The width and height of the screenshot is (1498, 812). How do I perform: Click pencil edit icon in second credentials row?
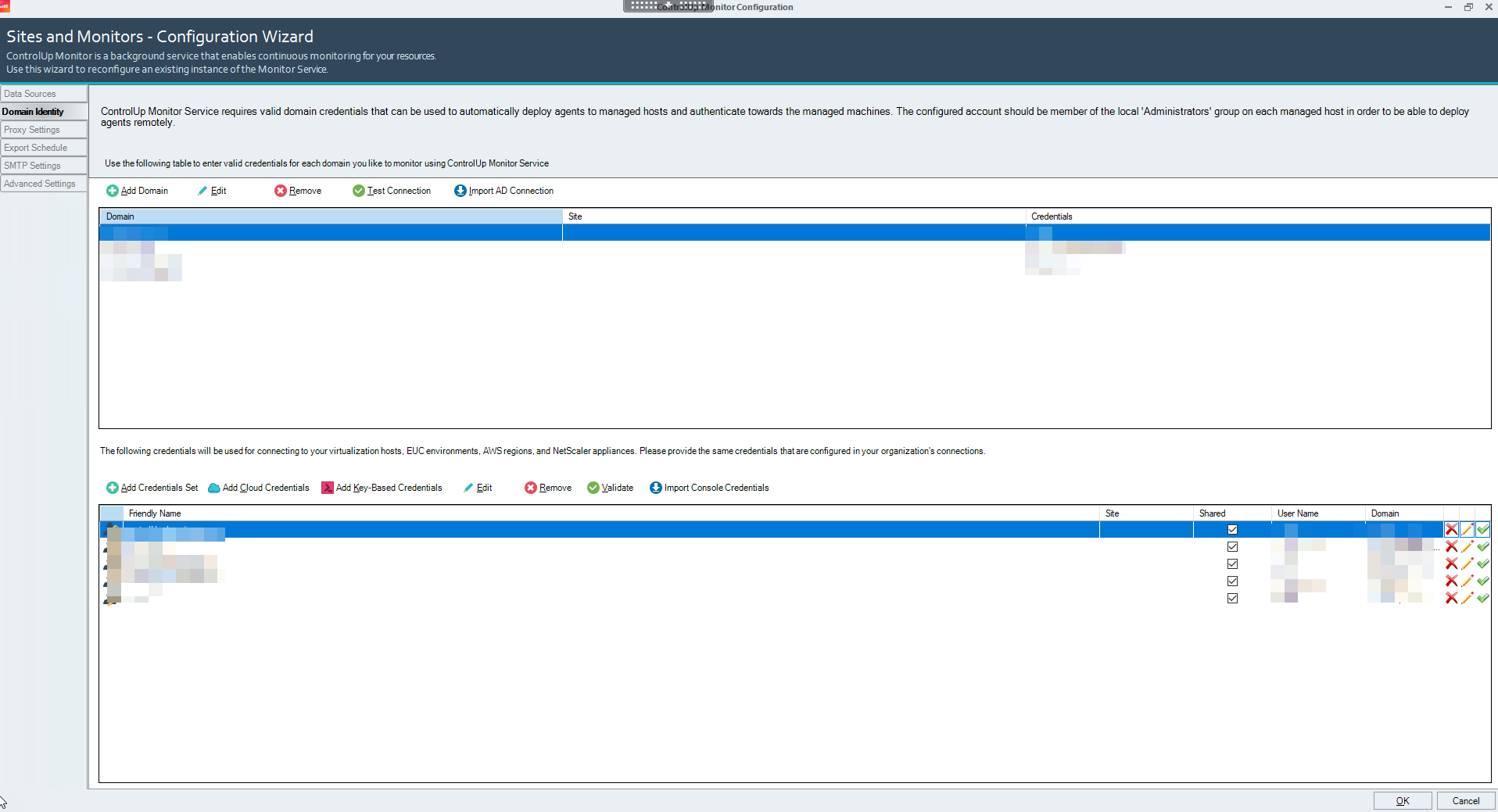(1467, 546)
